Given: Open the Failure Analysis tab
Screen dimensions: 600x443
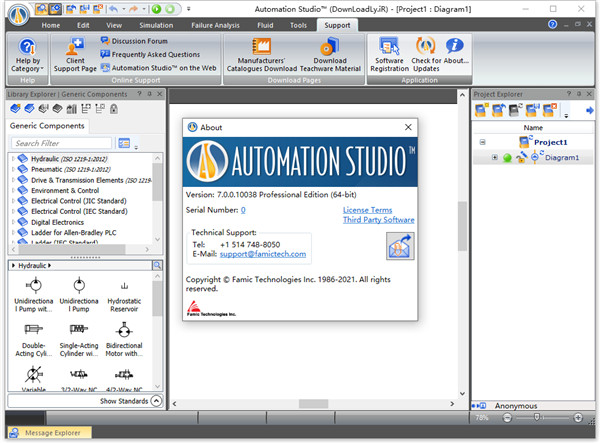Looking at the screenshot, I should pos(214,24).
